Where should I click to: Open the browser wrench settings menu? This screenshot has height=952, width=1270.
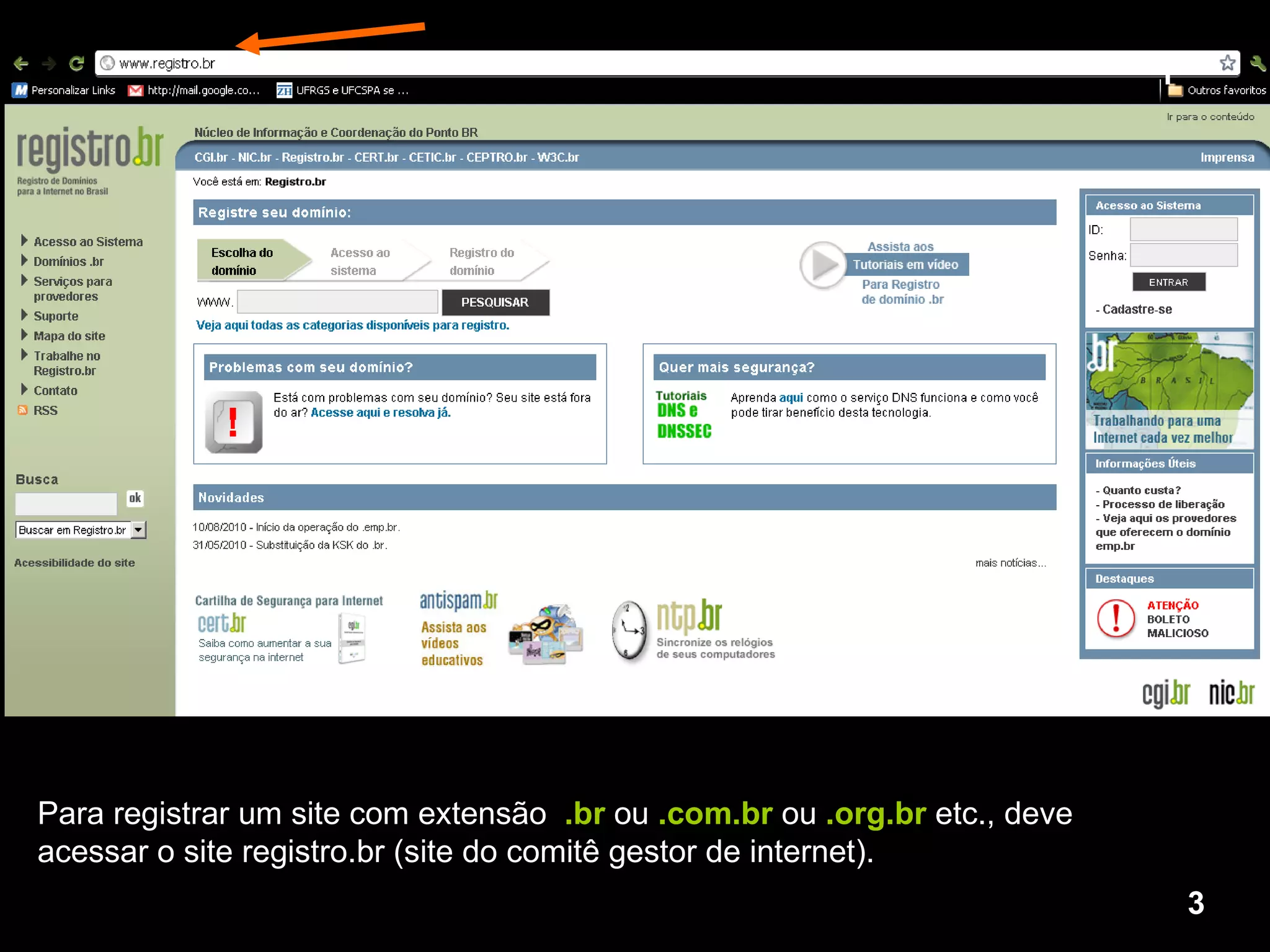(1258, 63)
